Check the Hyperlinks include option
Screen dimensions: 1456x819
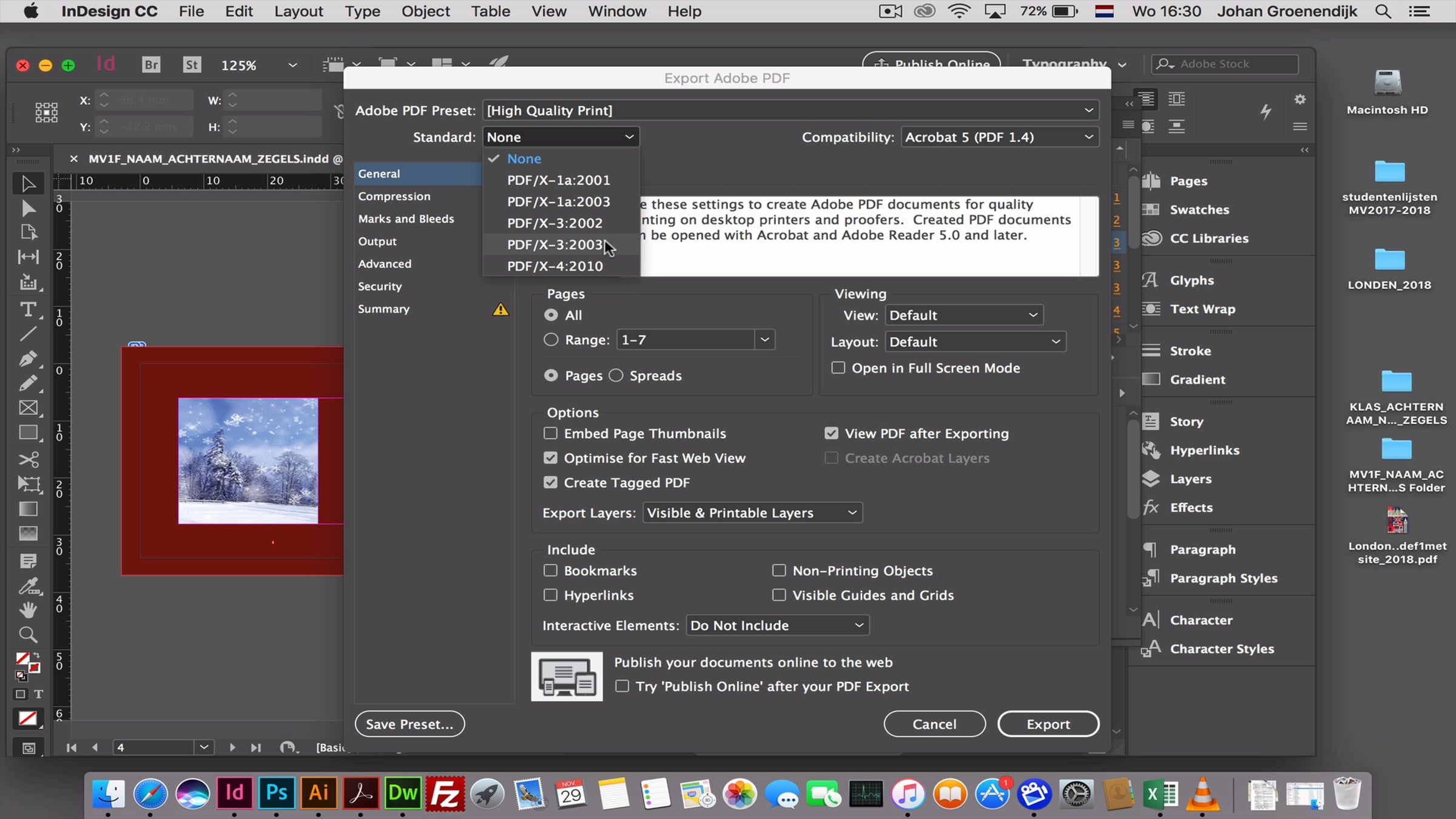550,595
